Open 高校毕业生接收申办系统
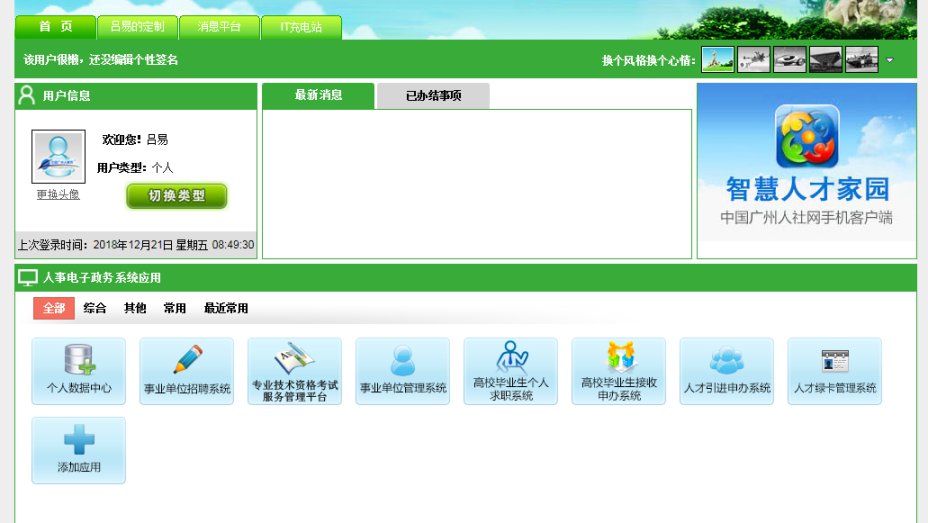This screenshot has width=928, height=523. [x=619, y=371]
